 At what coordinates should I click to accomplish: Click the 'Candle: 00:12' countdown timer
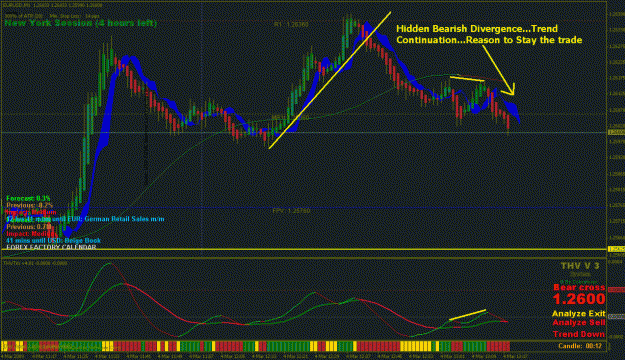point(580,346)
